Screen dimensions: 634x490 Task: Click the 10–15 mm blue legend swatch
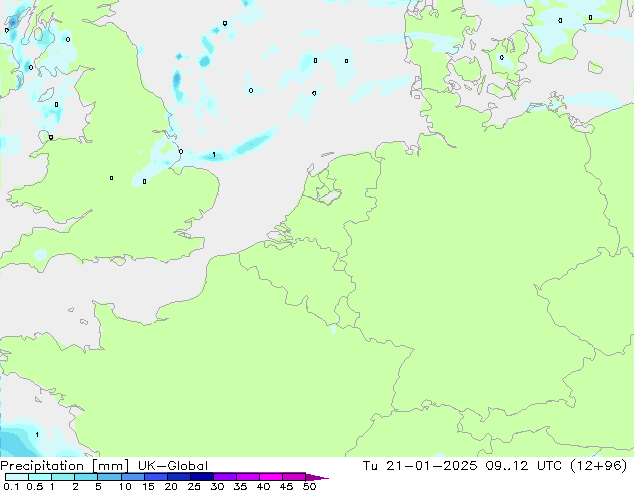point(132,477)
